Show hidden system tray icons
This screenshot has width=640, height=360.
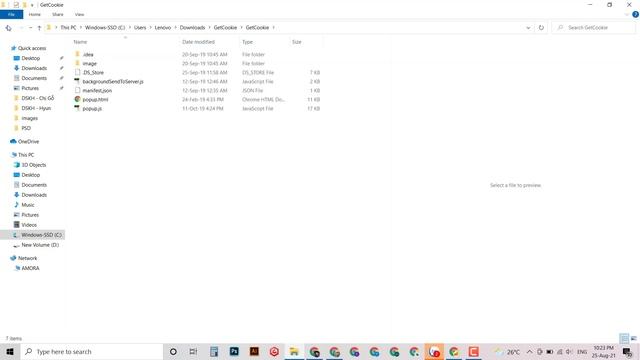pyautogui.click(x=529, y=351)
